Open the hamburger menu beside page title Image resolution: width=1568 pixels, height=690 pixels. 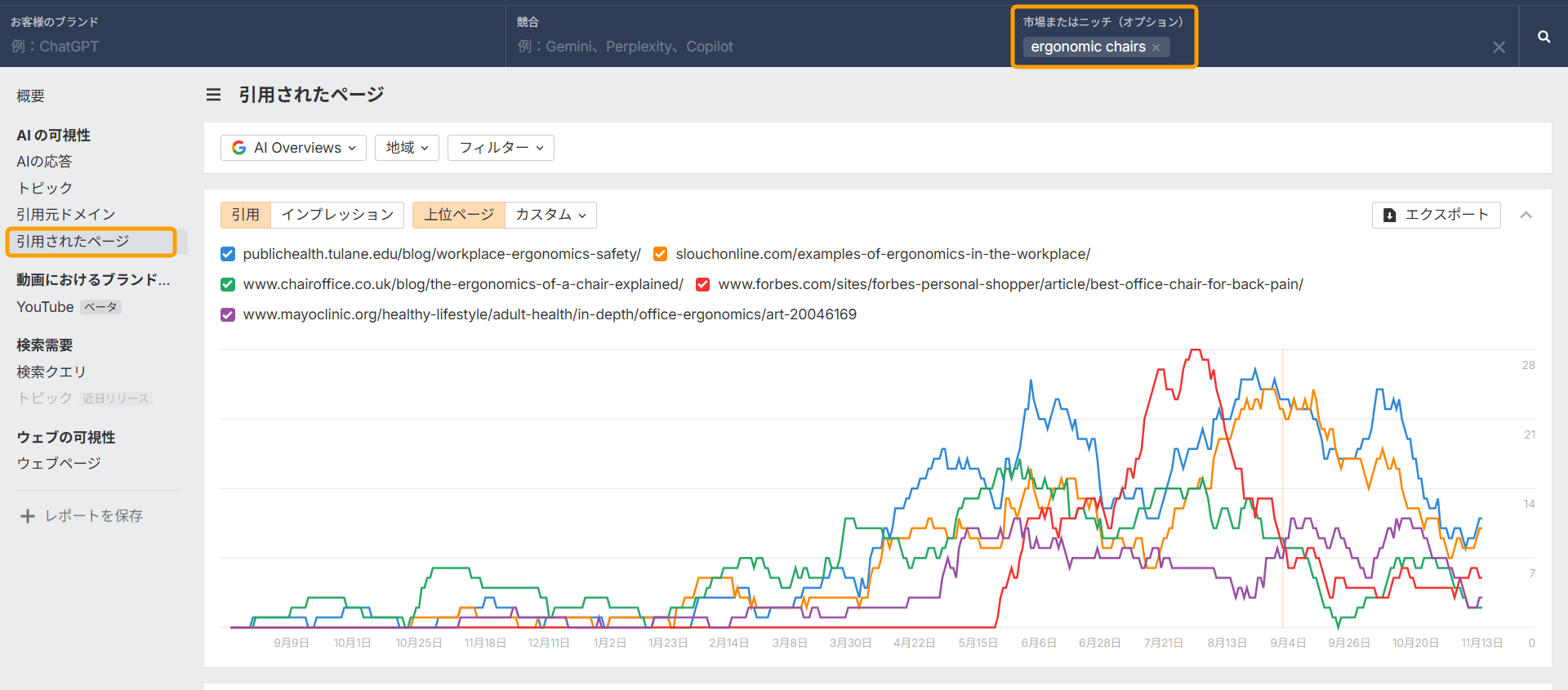point(213,95)
